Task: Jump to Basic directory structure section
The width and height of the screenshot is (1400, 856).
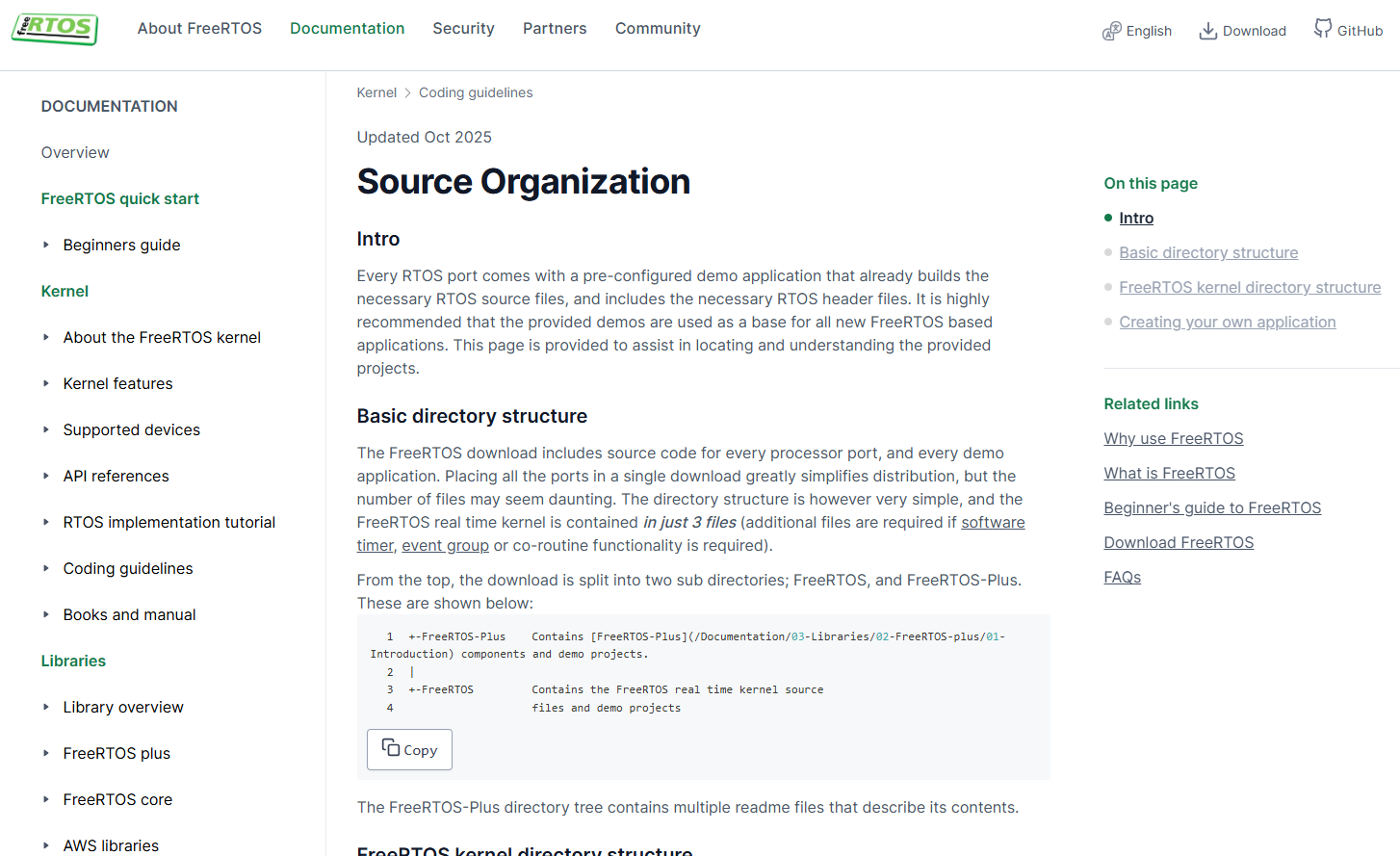Action: pyautogui.click(x=1208, y=252)
